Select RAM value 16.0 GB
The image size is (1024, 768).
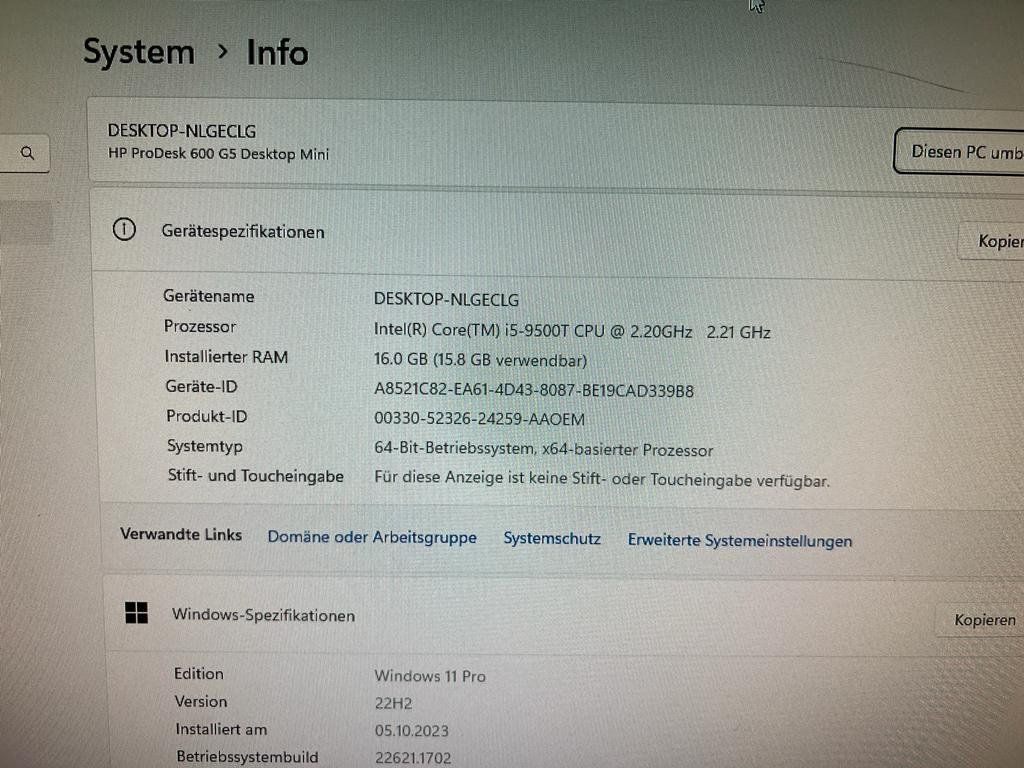480,360
